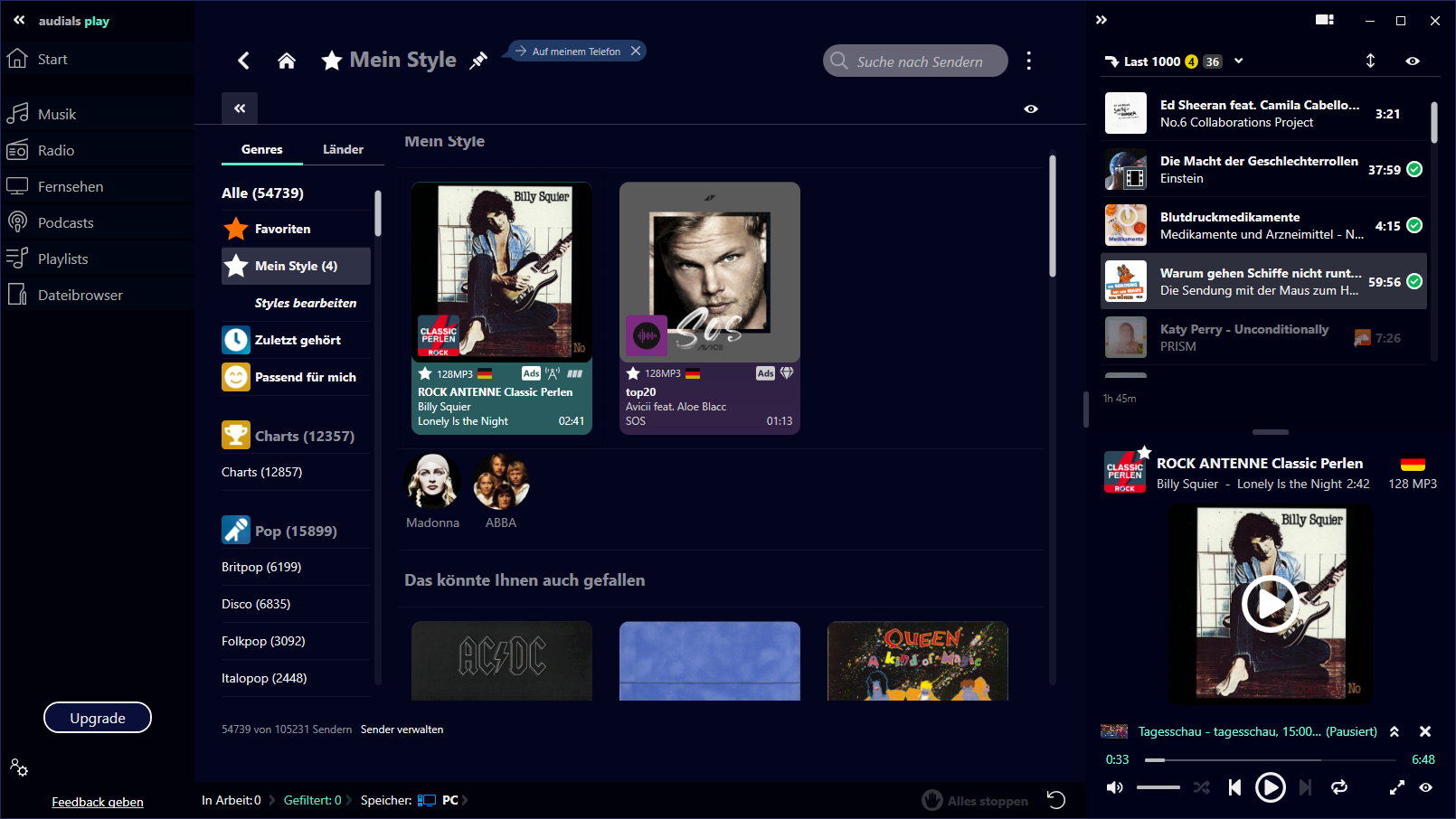Open Playlists in the sidebar
1456x819 pixels.
(62, 259)
